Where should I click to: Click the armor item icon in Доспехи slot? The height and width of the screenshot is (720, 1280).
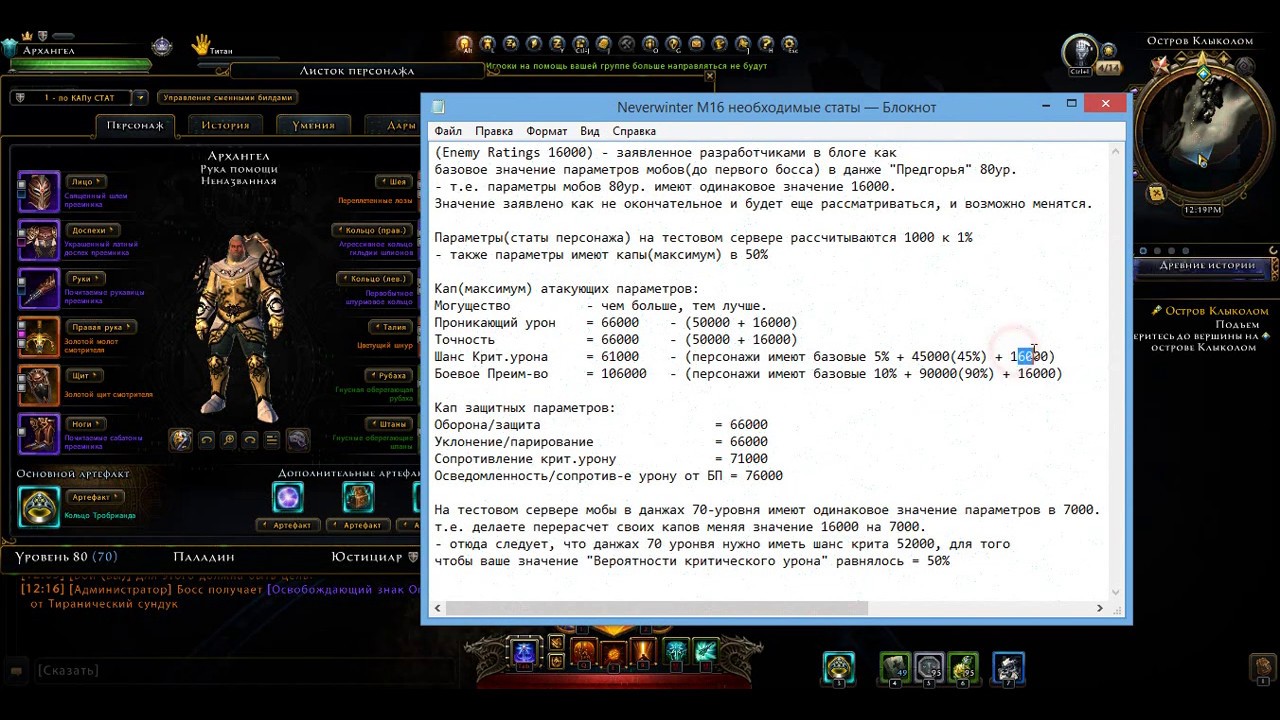pos(40,240)
